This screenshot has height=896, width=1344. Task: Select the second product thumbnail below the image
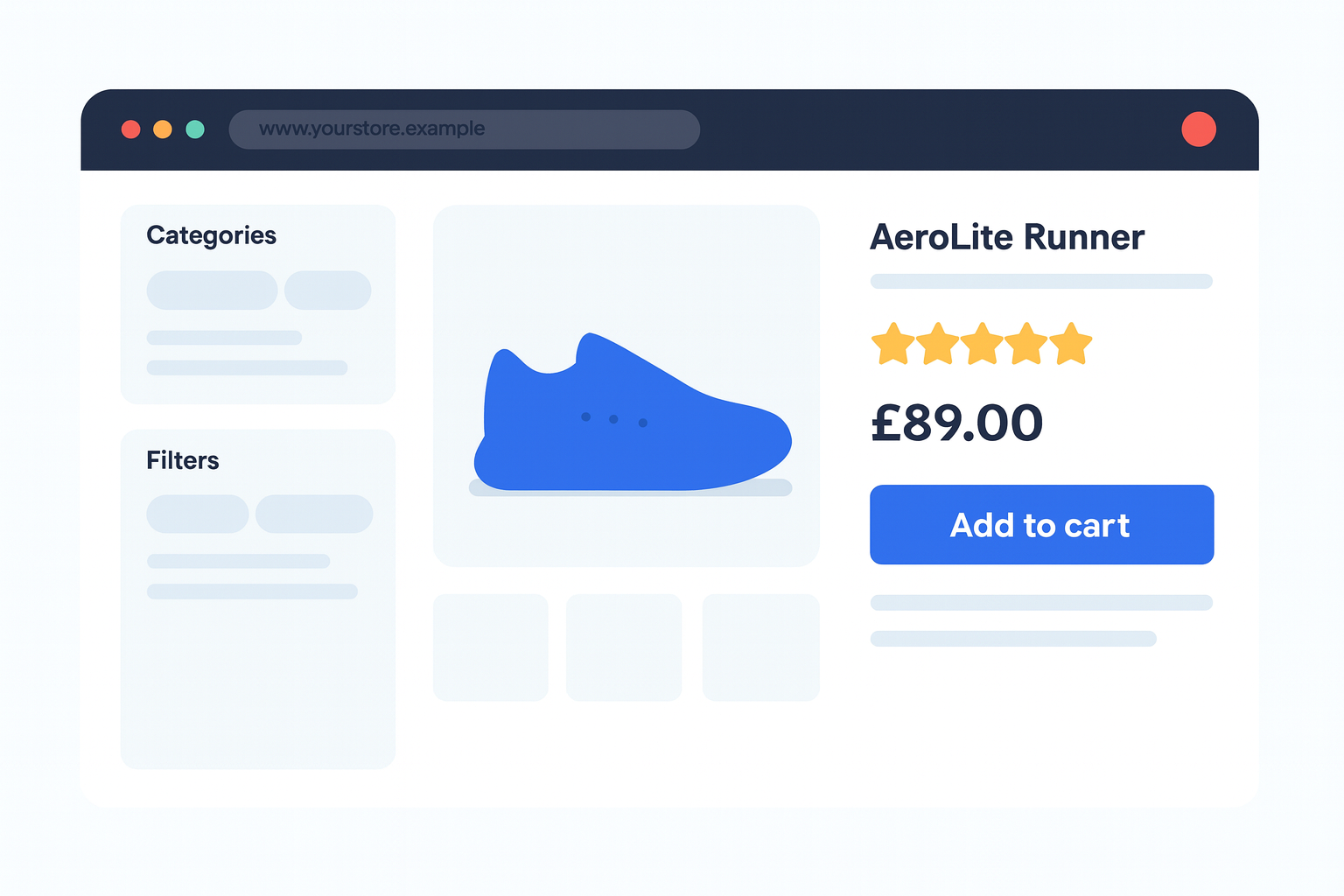pyautogui.click(x=623, y=647)
